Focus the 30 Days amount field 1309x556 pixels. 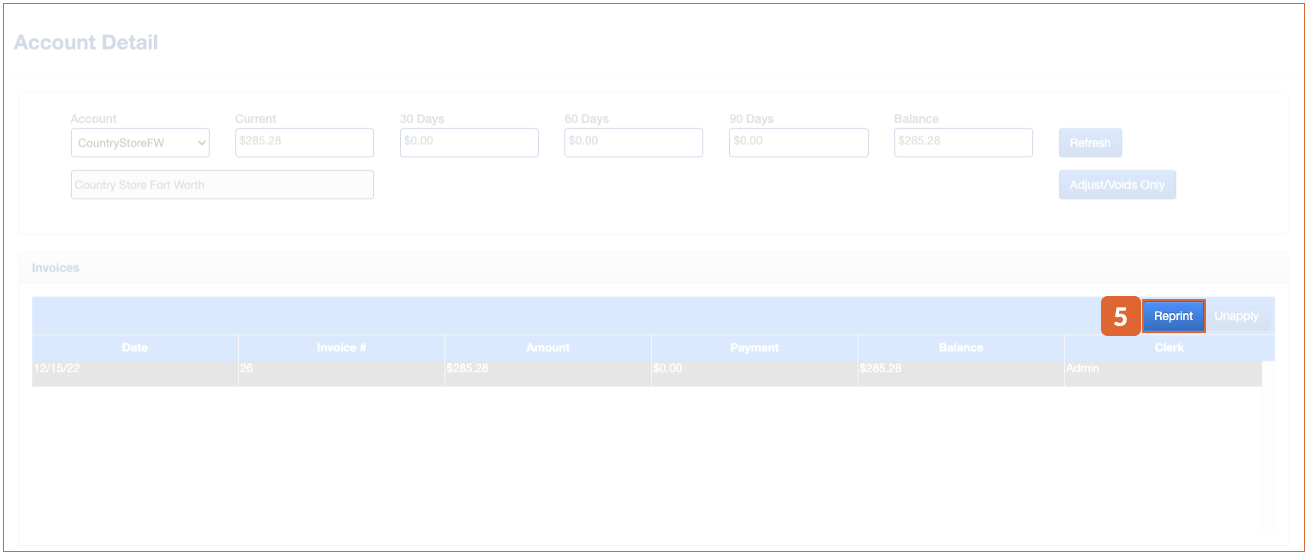pos(469,142)
